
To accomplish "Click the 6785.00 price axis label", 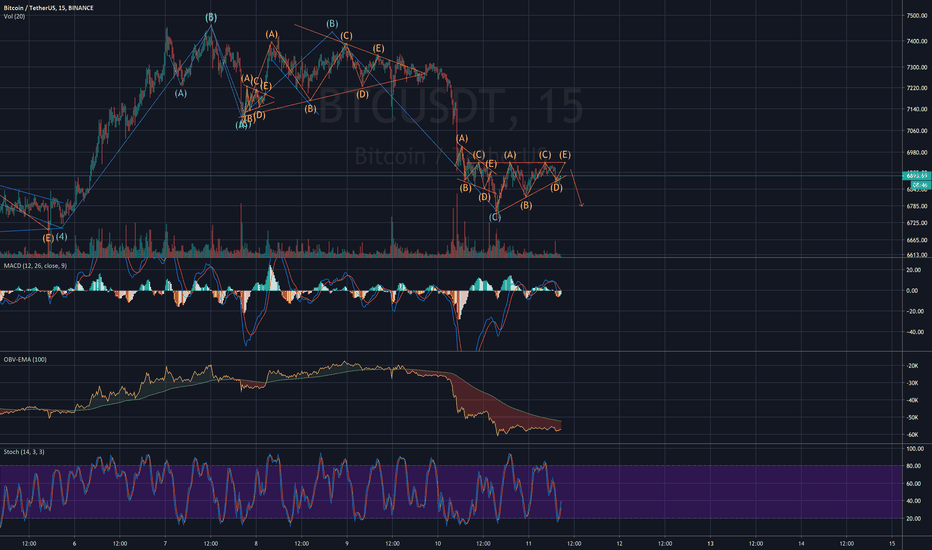I will tap(916, 206).
